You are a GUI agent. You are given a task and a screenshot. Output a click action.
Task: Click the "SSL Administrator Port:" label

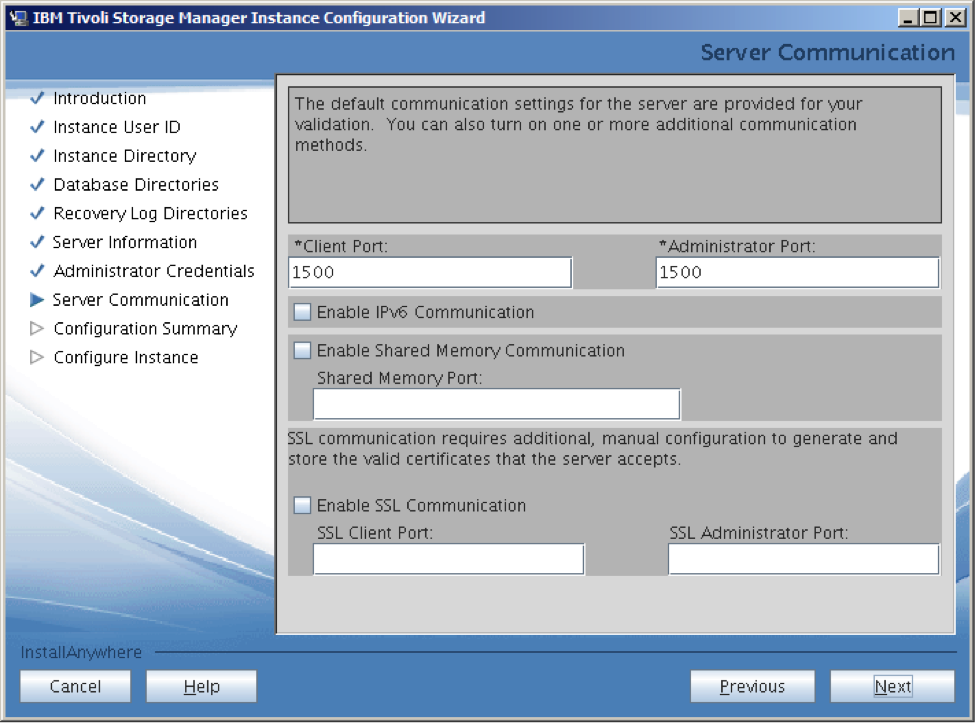click(759, 533)
